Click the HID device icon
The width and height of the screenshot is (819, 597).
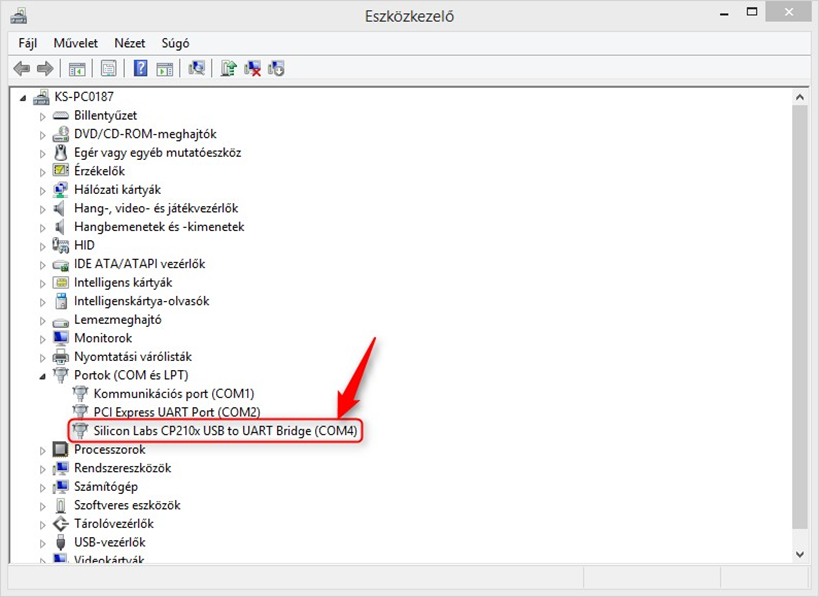coord(61,245)
